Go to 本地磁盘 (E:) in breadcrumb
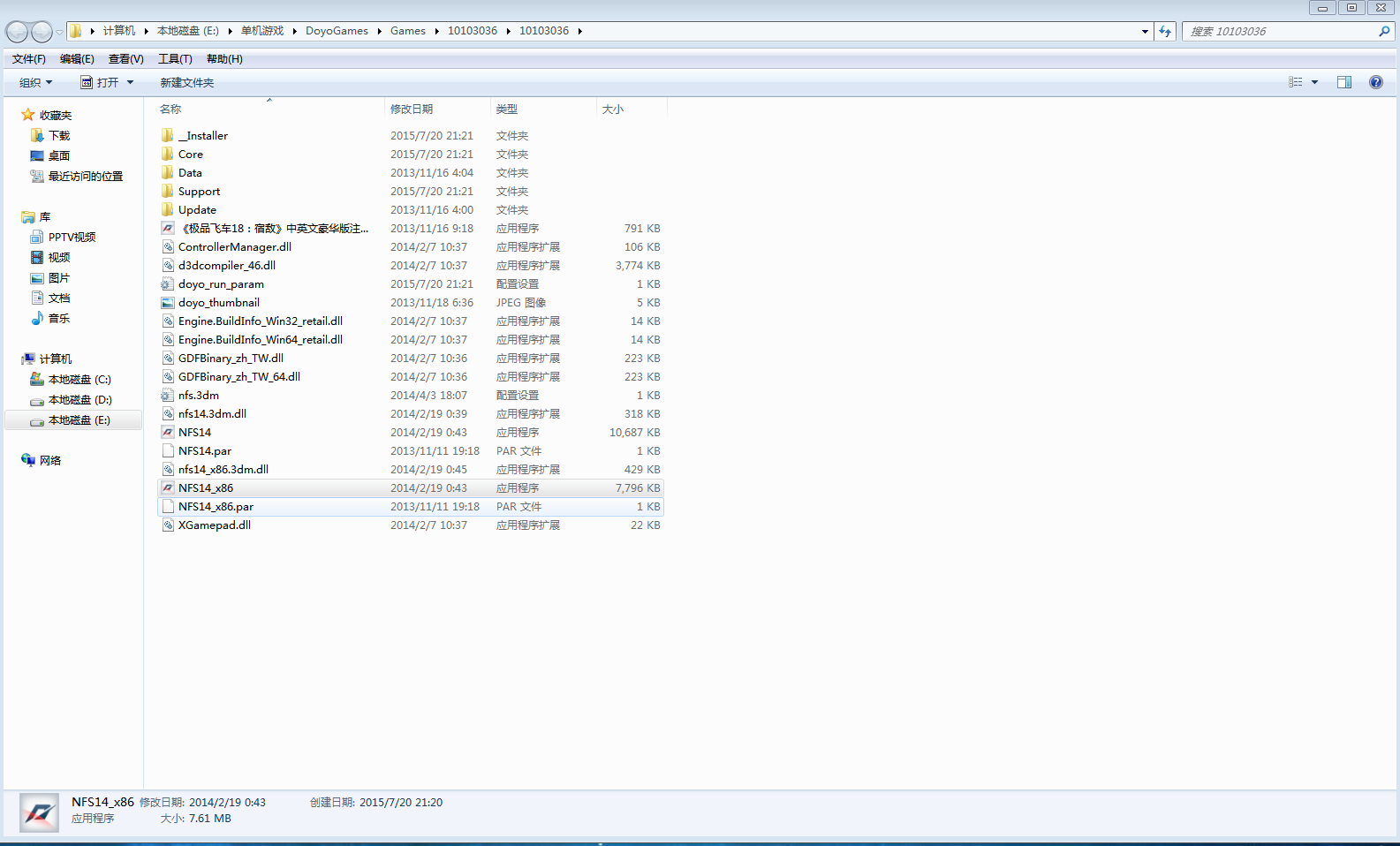1400x846 pixels. coord(188,31)
